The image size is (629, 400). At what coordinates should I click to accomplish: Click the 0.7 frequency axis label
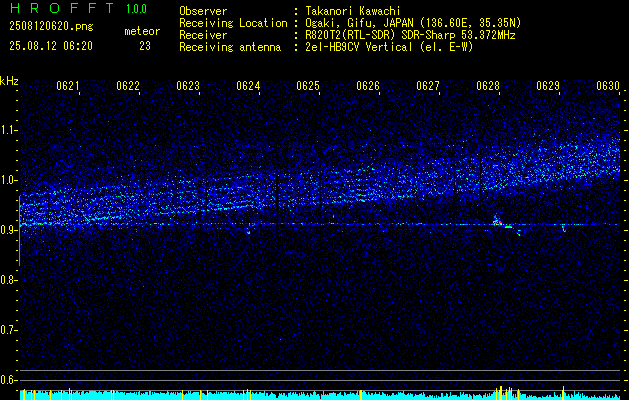pyautogui.click(x=8, y=330)
